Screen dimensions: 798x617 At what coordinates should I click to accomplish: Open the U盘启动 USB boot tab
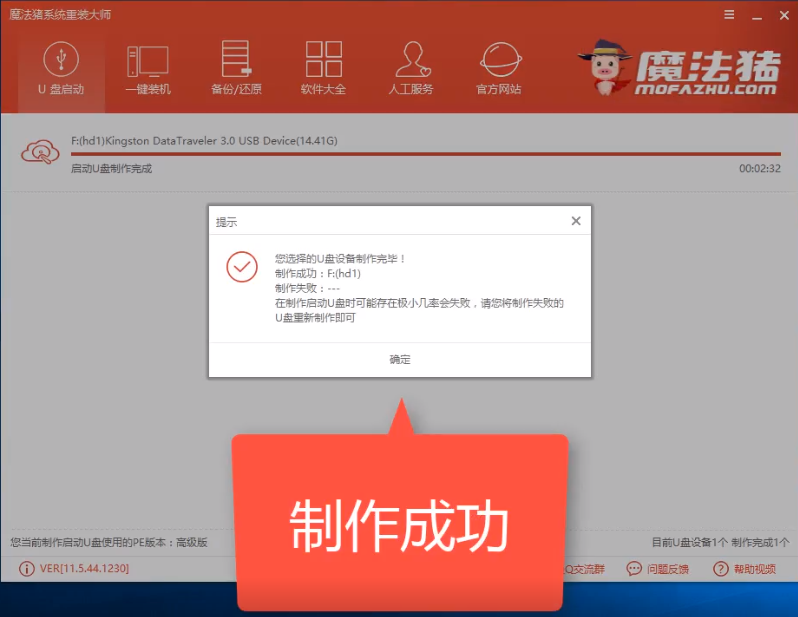[60, 68]
